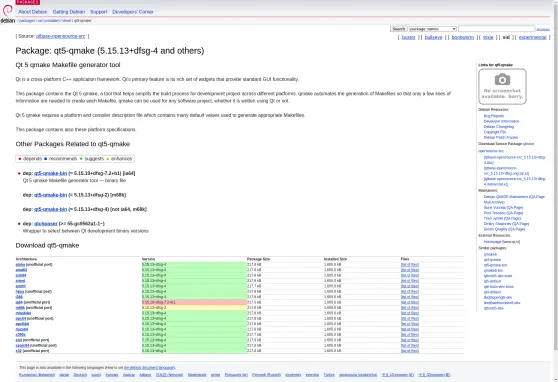Open the Developers' Corner menu item
The image size is (558, 382).
coord(133,12)
